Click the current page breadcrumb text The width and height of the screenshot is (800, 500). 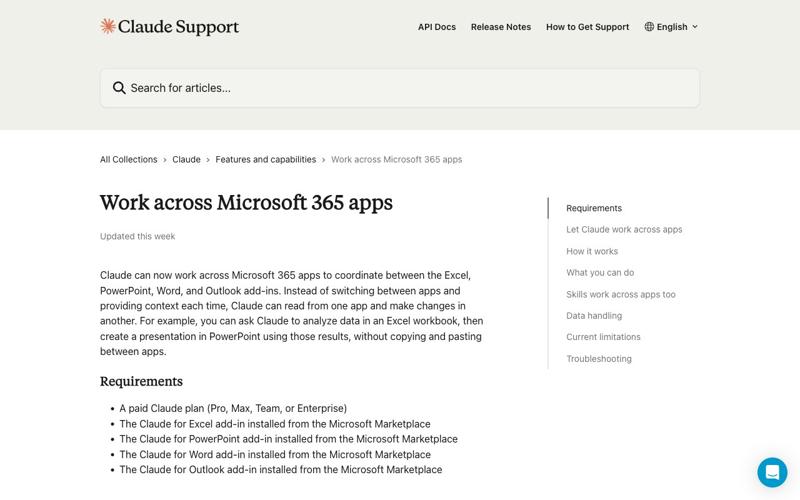[x=396, y=159]
